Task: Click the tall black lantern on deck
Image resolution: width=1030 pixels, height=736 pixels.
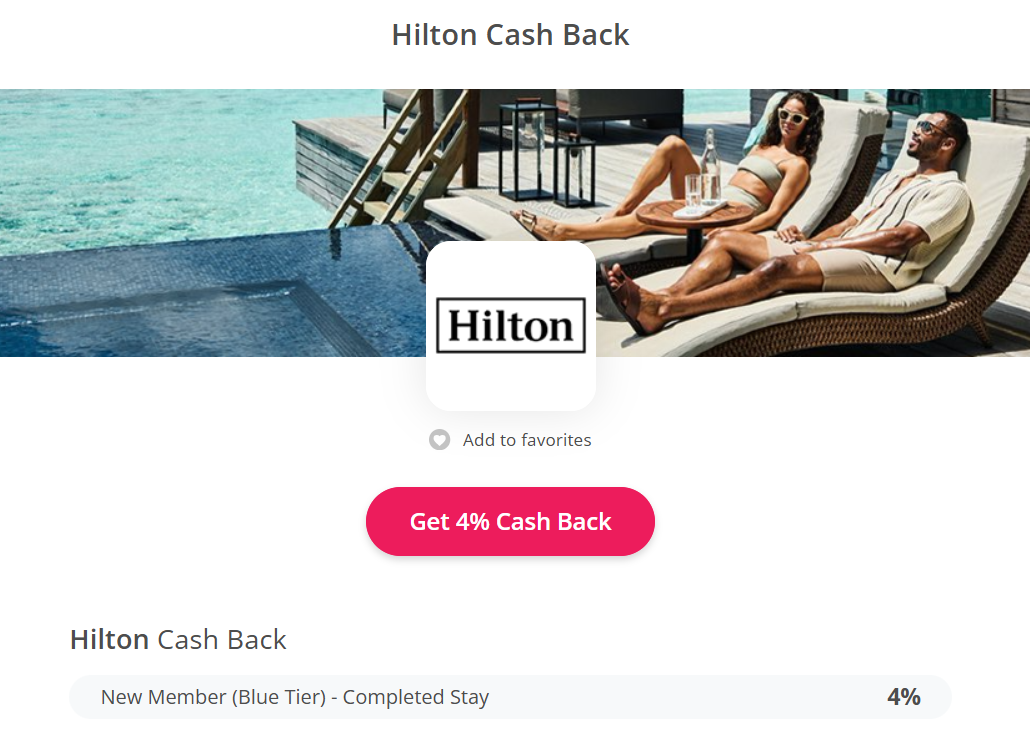Action: click(x=527, y=150)
